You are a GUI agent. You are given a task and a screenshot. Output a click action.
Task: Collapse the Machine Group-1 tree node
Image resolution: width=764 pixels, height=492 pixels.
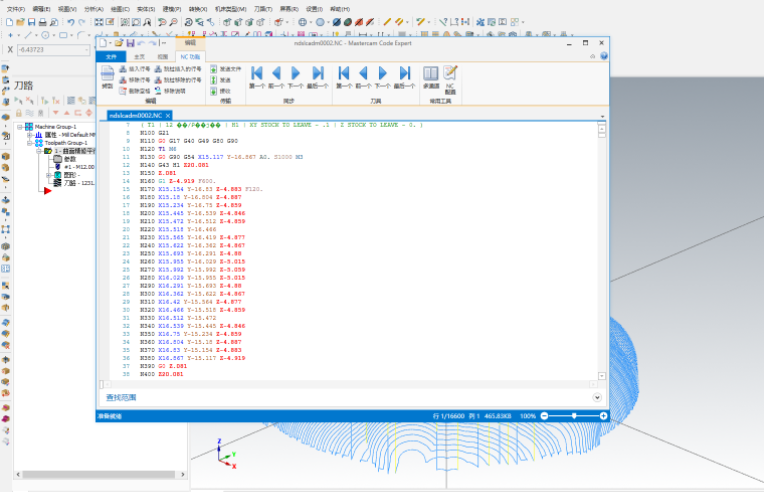pyautogui.click(x=20, y=128)
